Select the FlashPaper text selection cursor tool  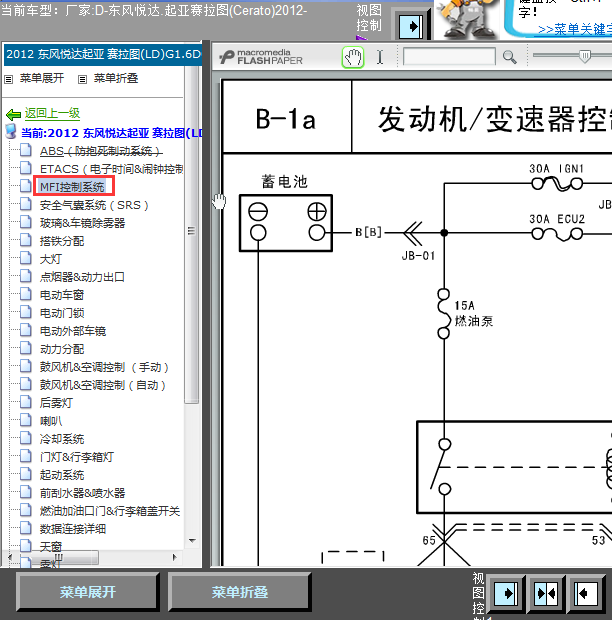click(380, 57)
